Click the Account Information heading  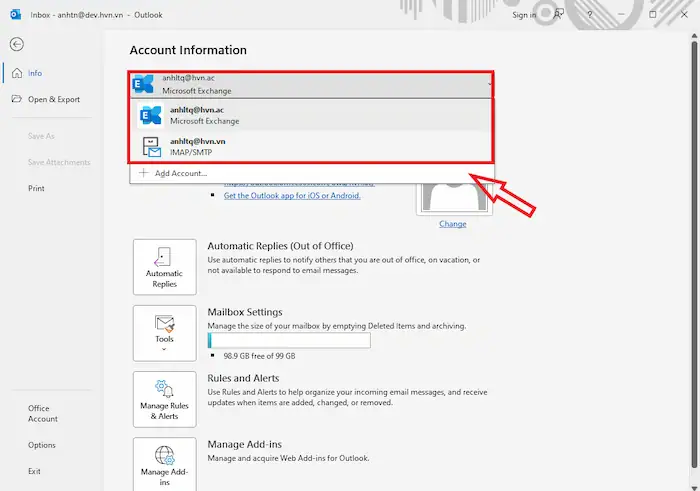pyautogui.click(x=188, y=50)
